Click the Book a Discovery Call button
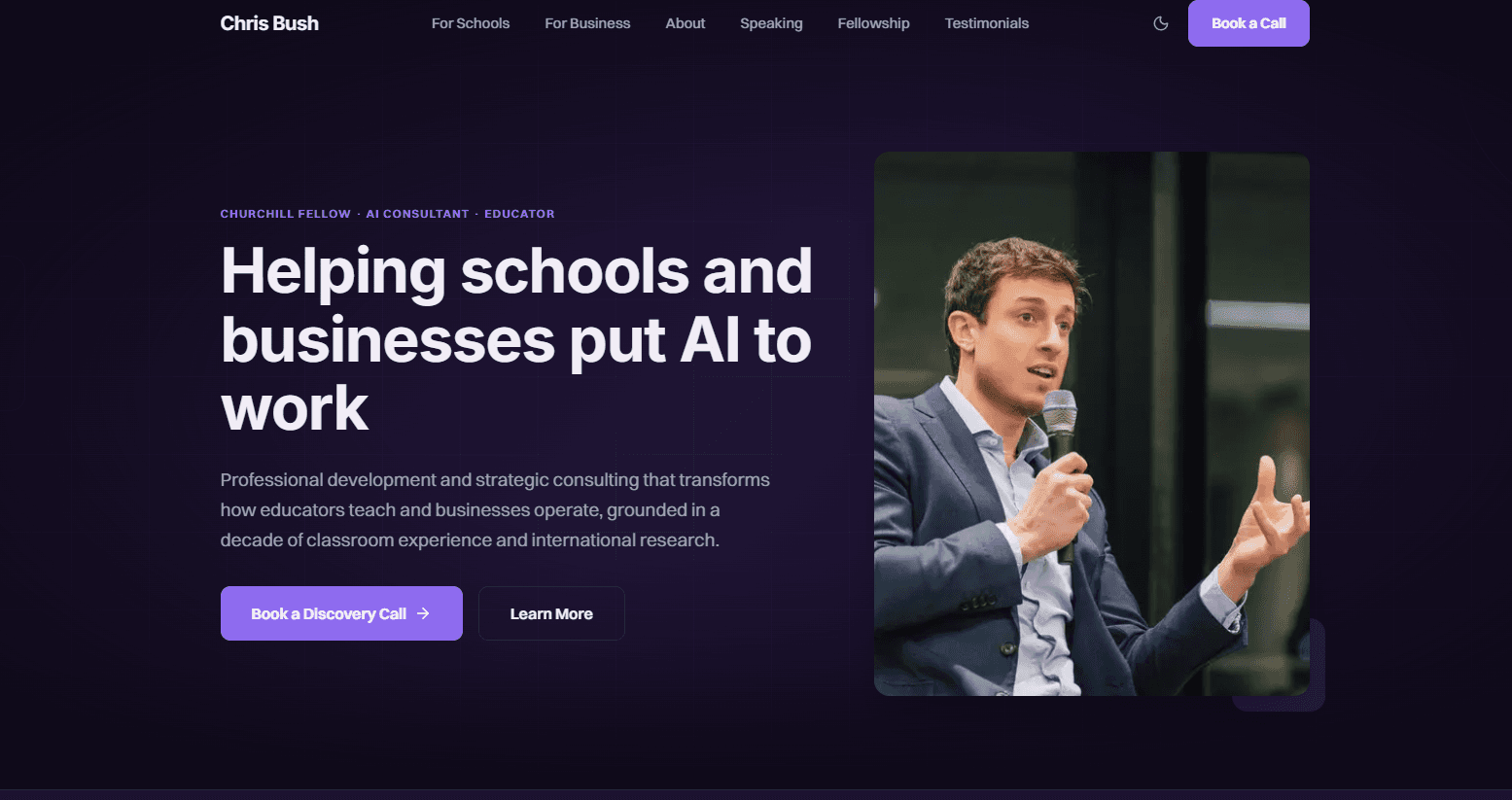The image size is (1512, 800). 341,613
